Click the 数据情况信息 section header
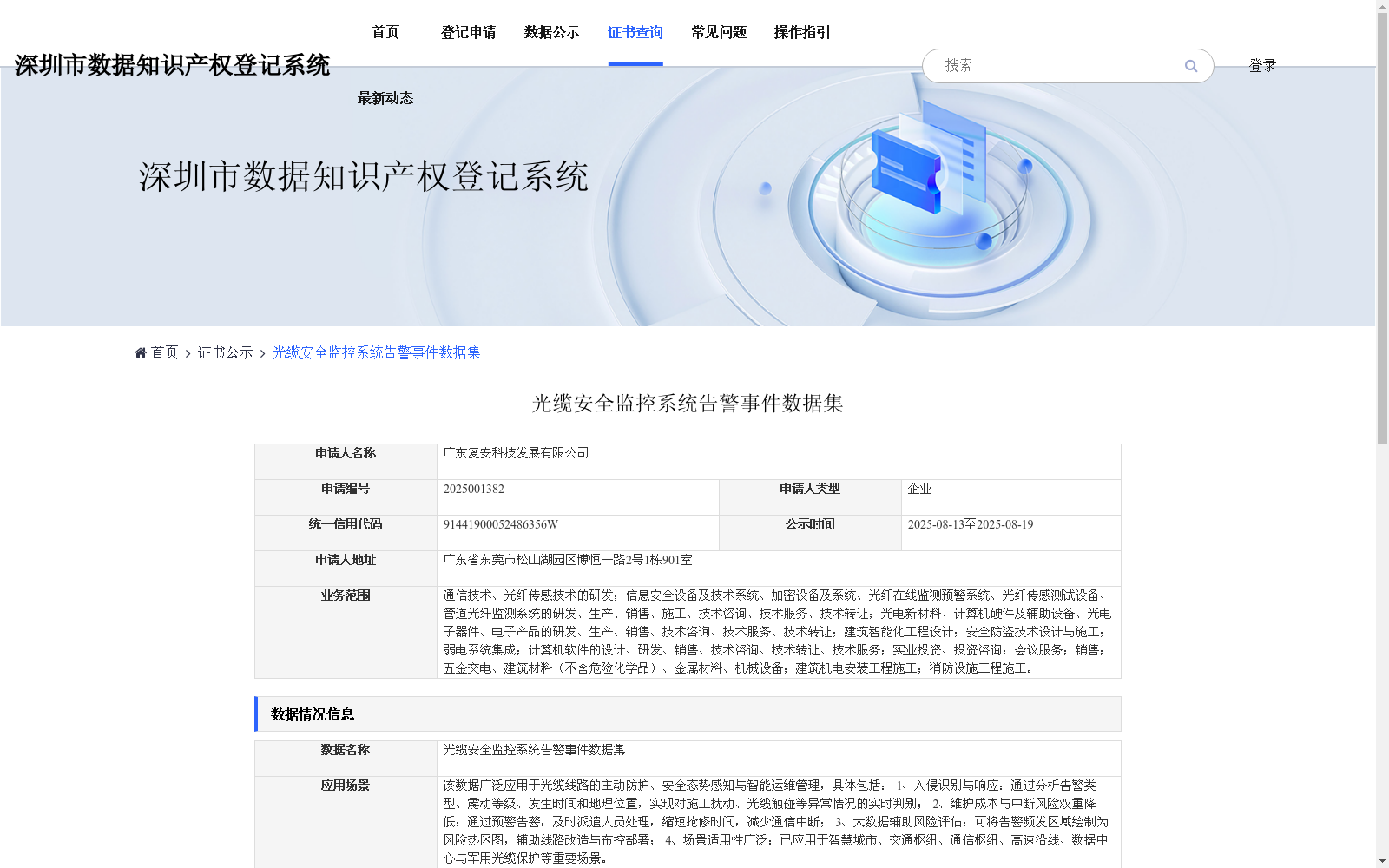The width and height of the screenshot is (1389, 868). 688,713
